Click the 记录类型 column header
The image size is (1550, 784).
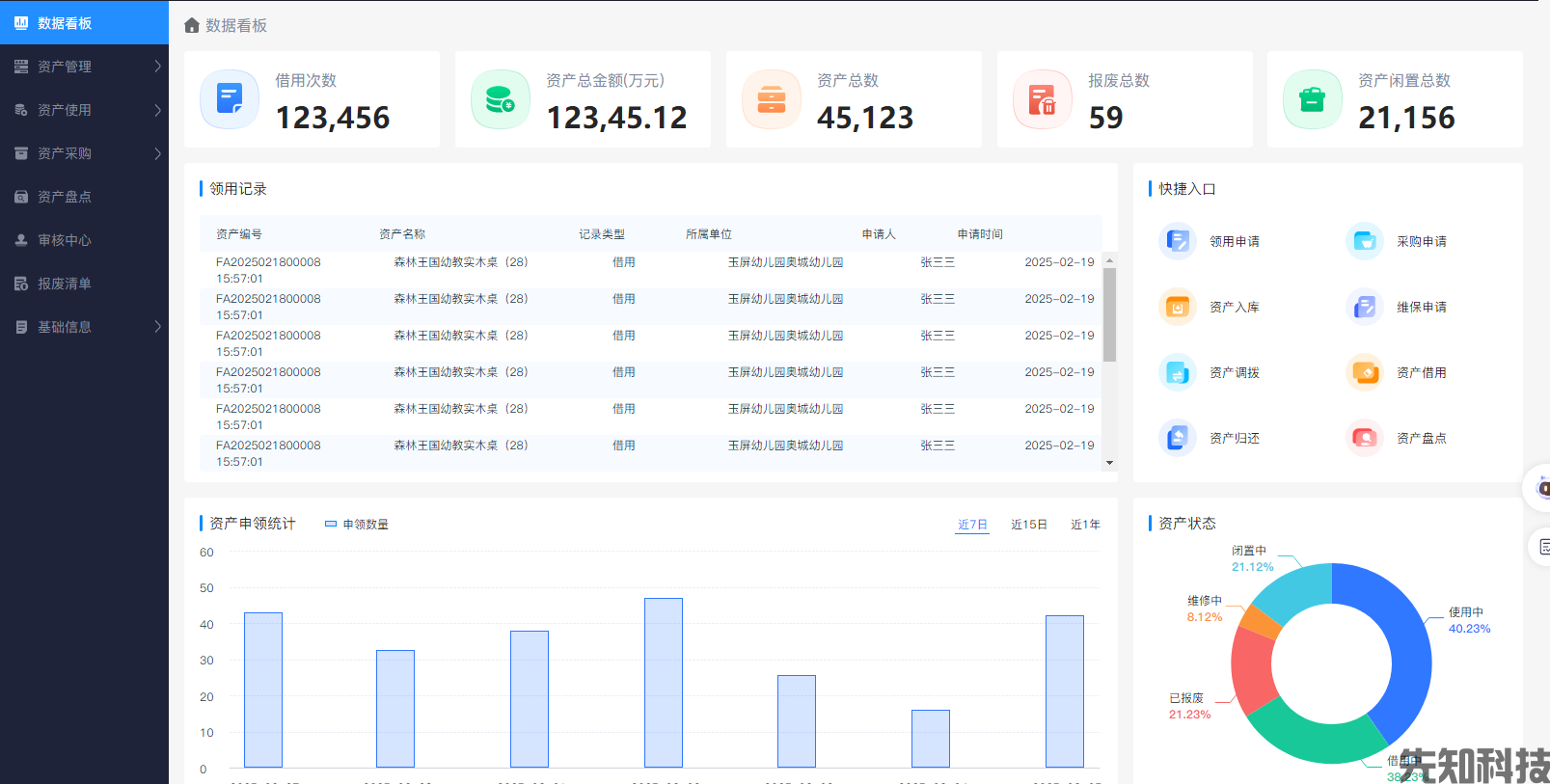(x=602, y=234)
